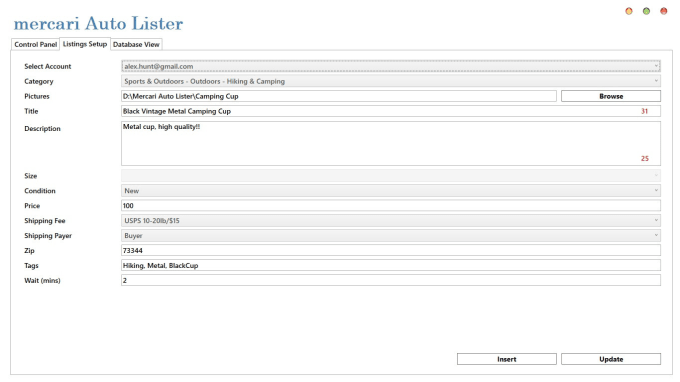Viewport: 680px width, 382px height.
Task: Open the Select Account dropdown
Action: 391,66
